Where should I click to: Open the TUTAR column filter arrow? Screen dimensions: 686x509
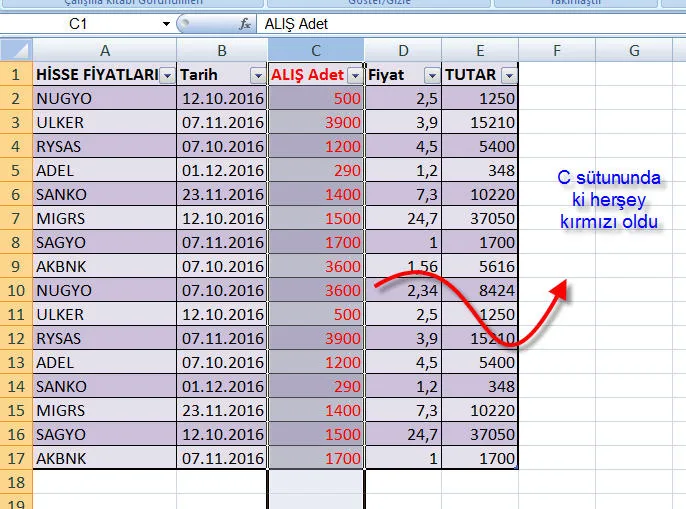point(509,75)
